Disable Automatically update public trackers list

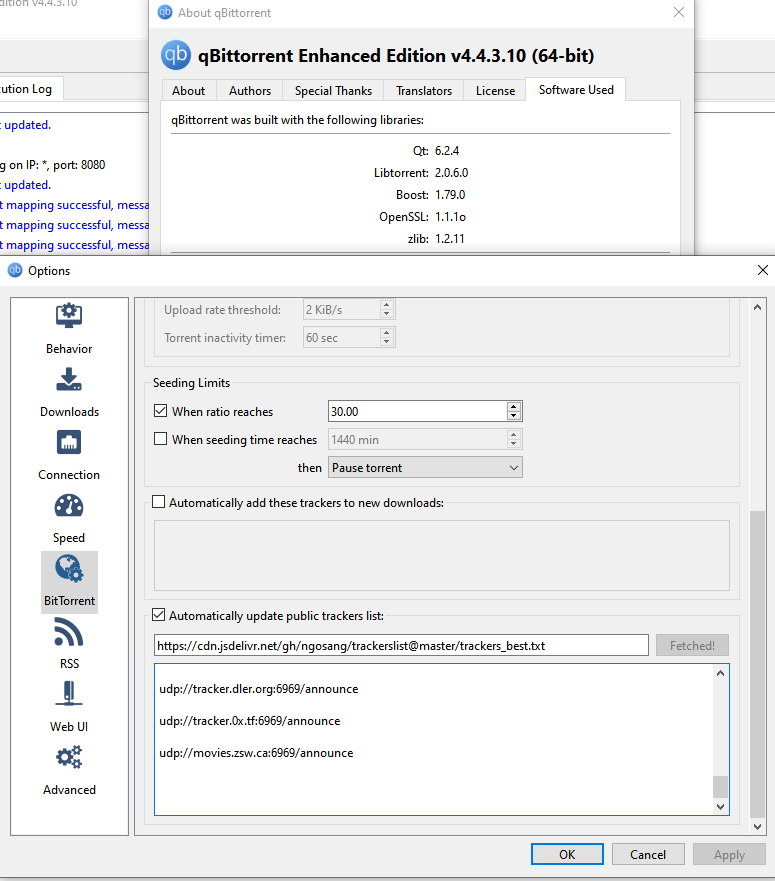click(x=159, y=615)
